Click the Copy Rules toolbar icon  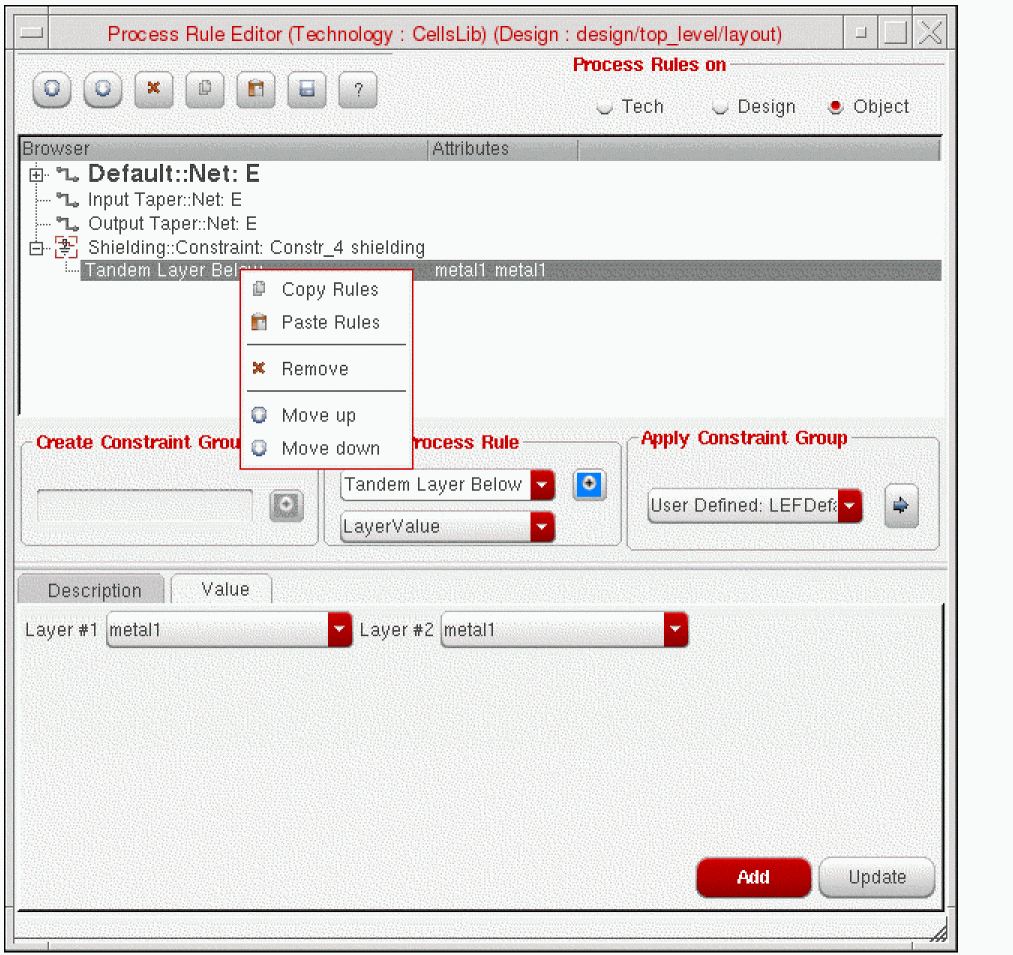tap(205, 89)
